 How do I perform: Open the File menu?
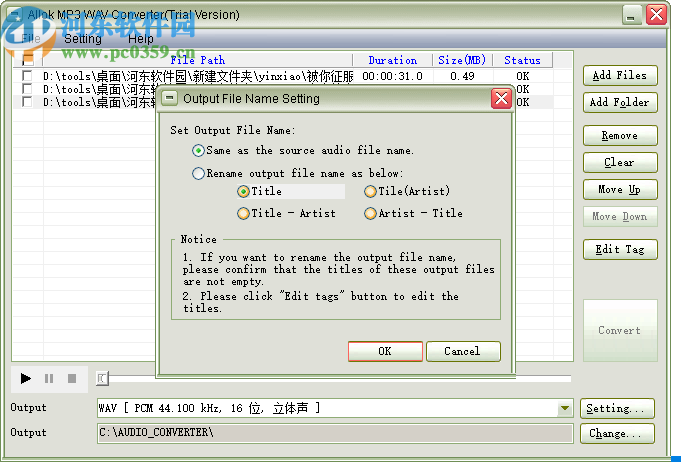tap(31, 39)
